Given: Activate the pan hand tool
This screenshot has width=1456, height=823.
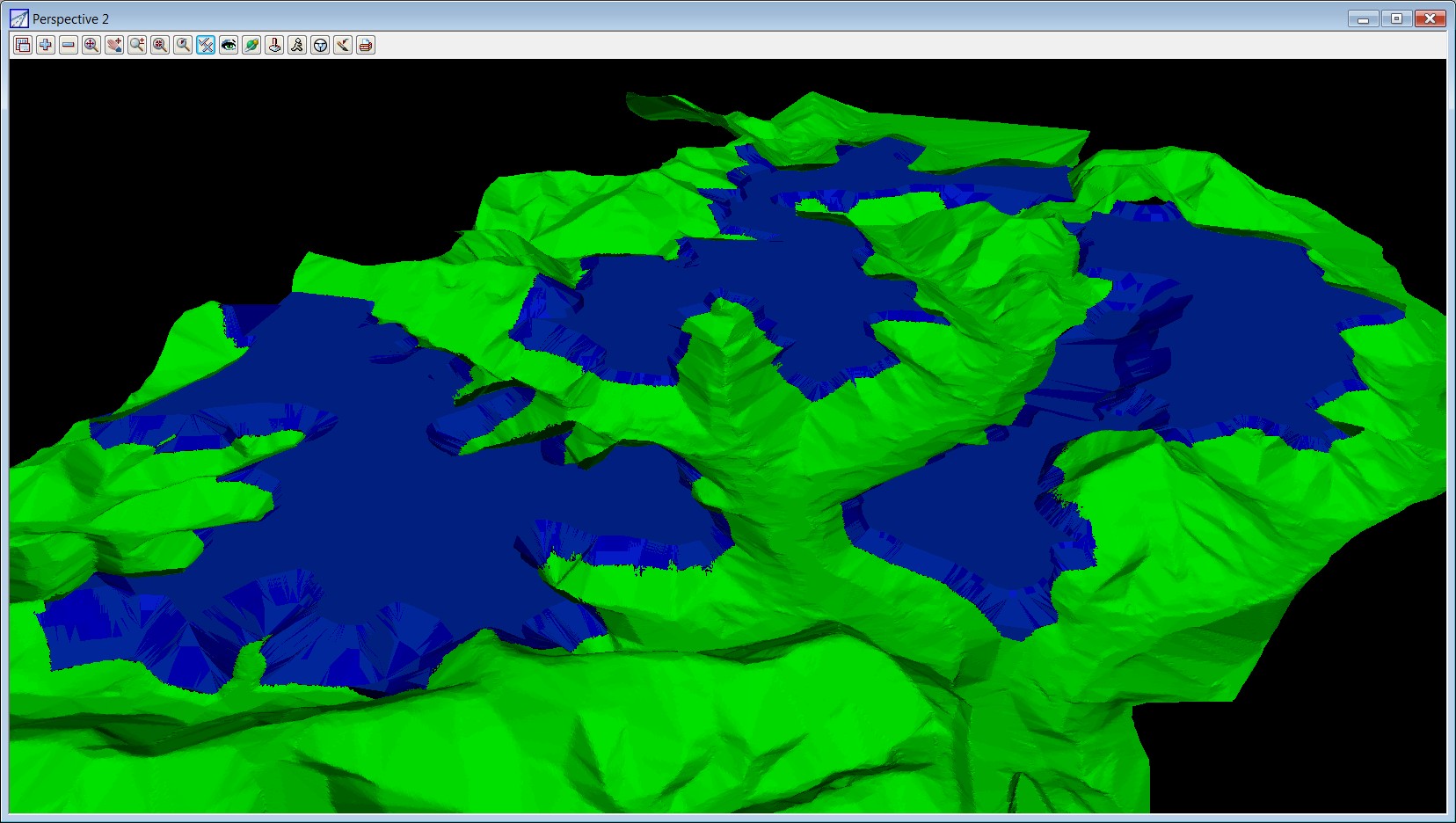Looking at the screenshot, I should coord(114,45).
